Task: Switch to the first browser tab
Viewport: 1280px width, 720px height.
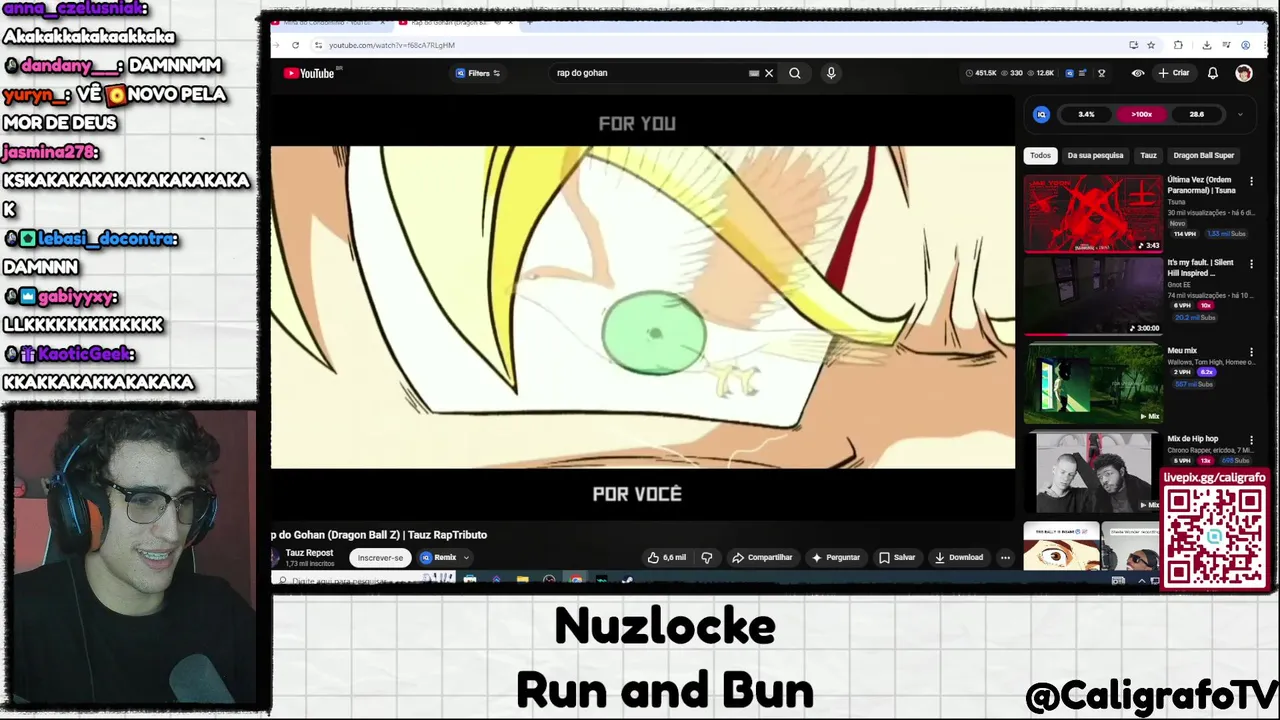Action: click(328, 22)
